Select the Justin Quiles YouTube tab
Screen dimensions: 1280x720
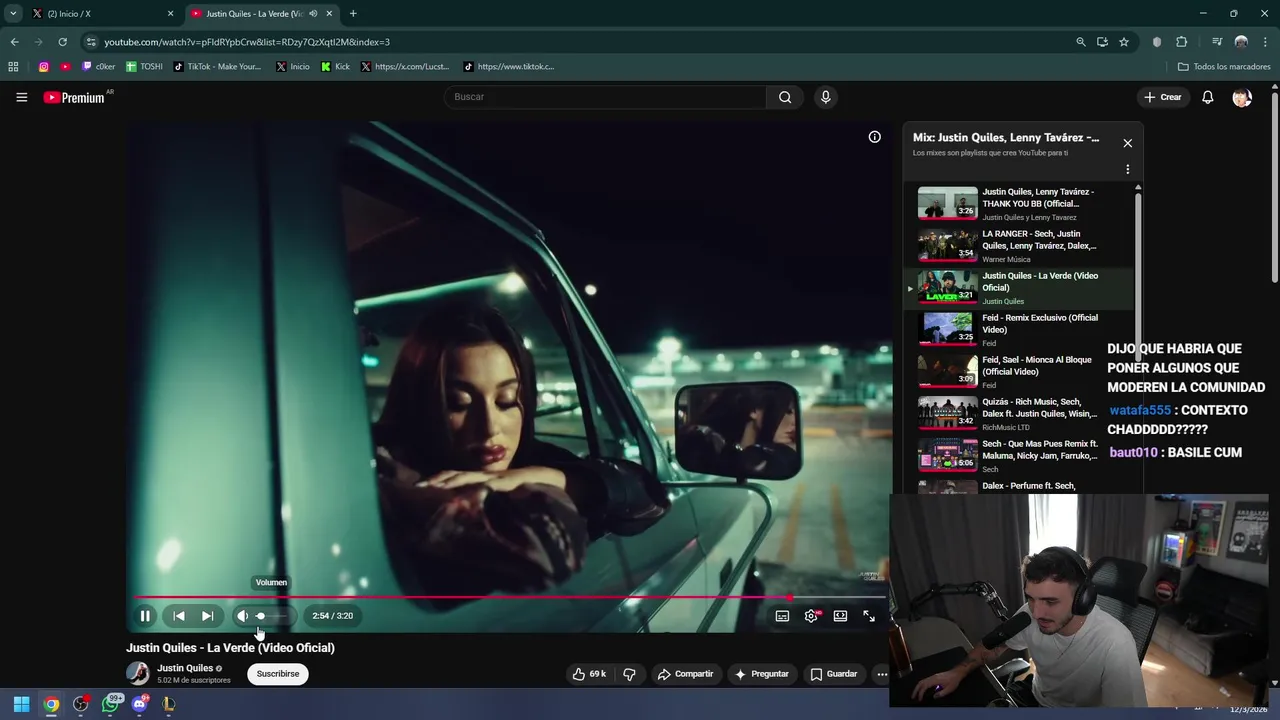tap(263, 14)
